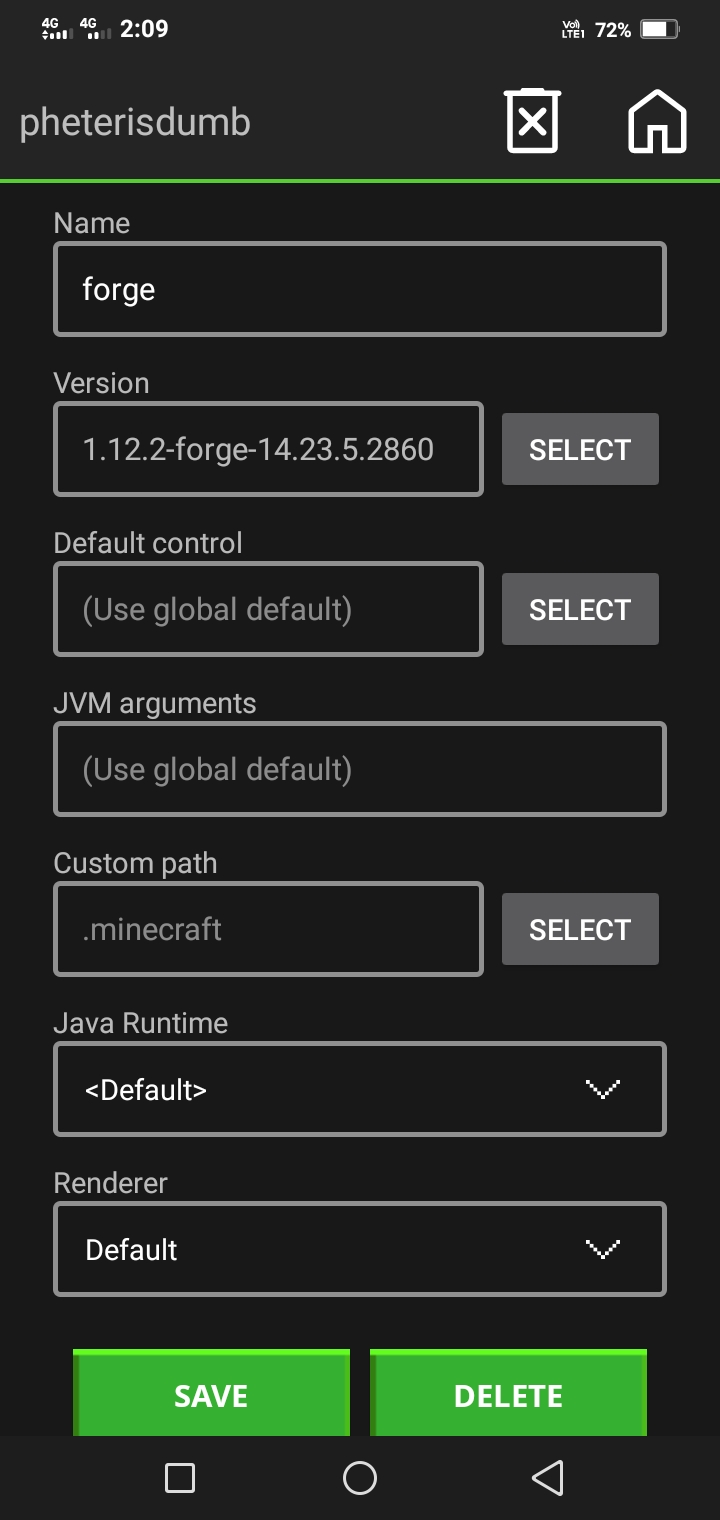
Task: Tap the Name field containing forge
Action: 360,289
